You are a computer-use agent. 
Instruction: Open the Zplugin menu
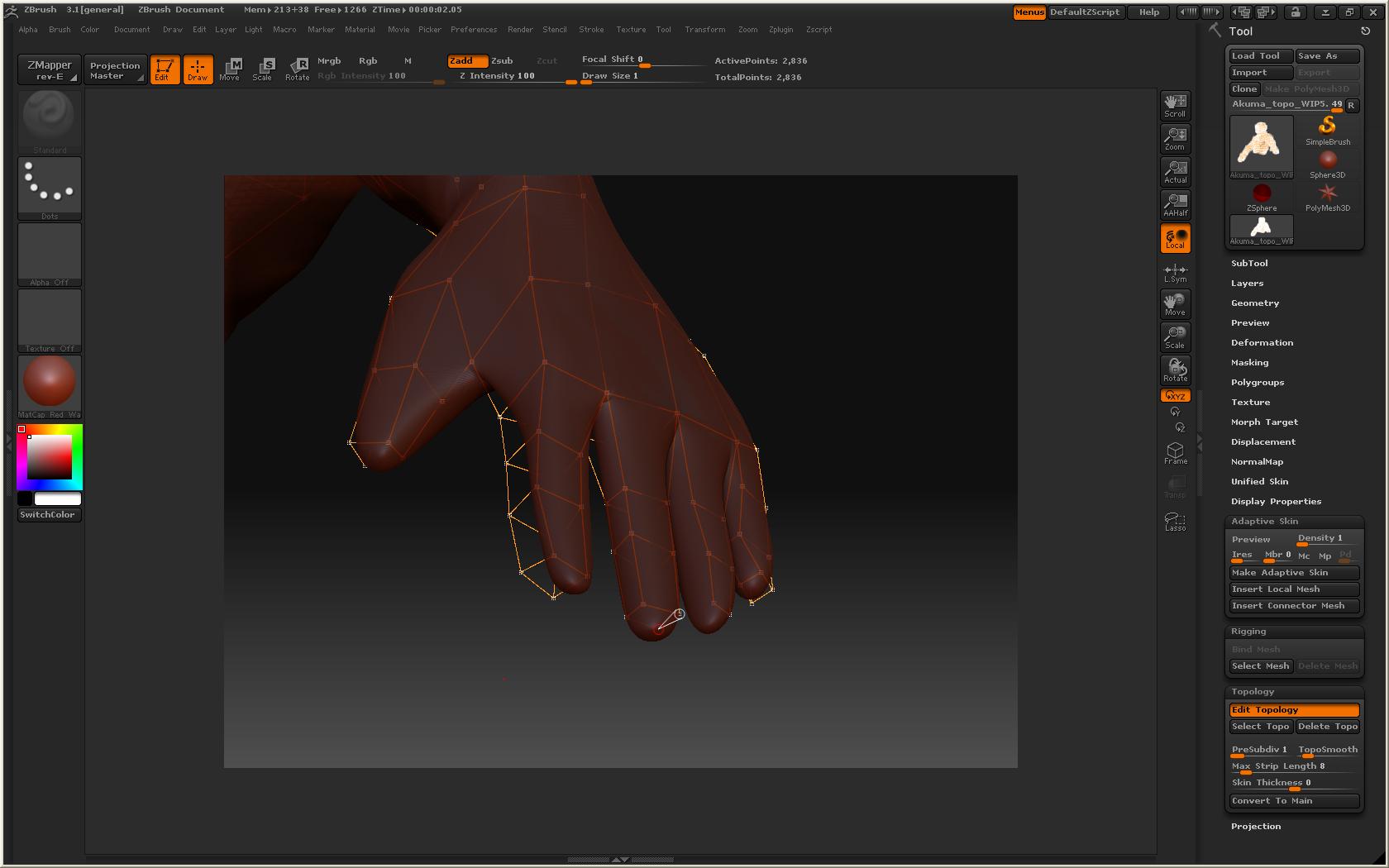coord(780,30)
